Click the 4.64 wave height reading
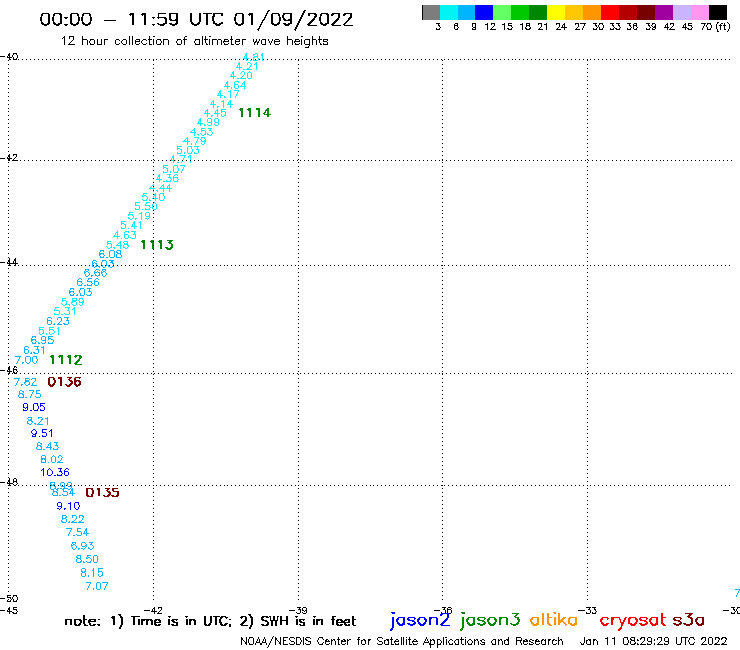 [x=235, y=85]
